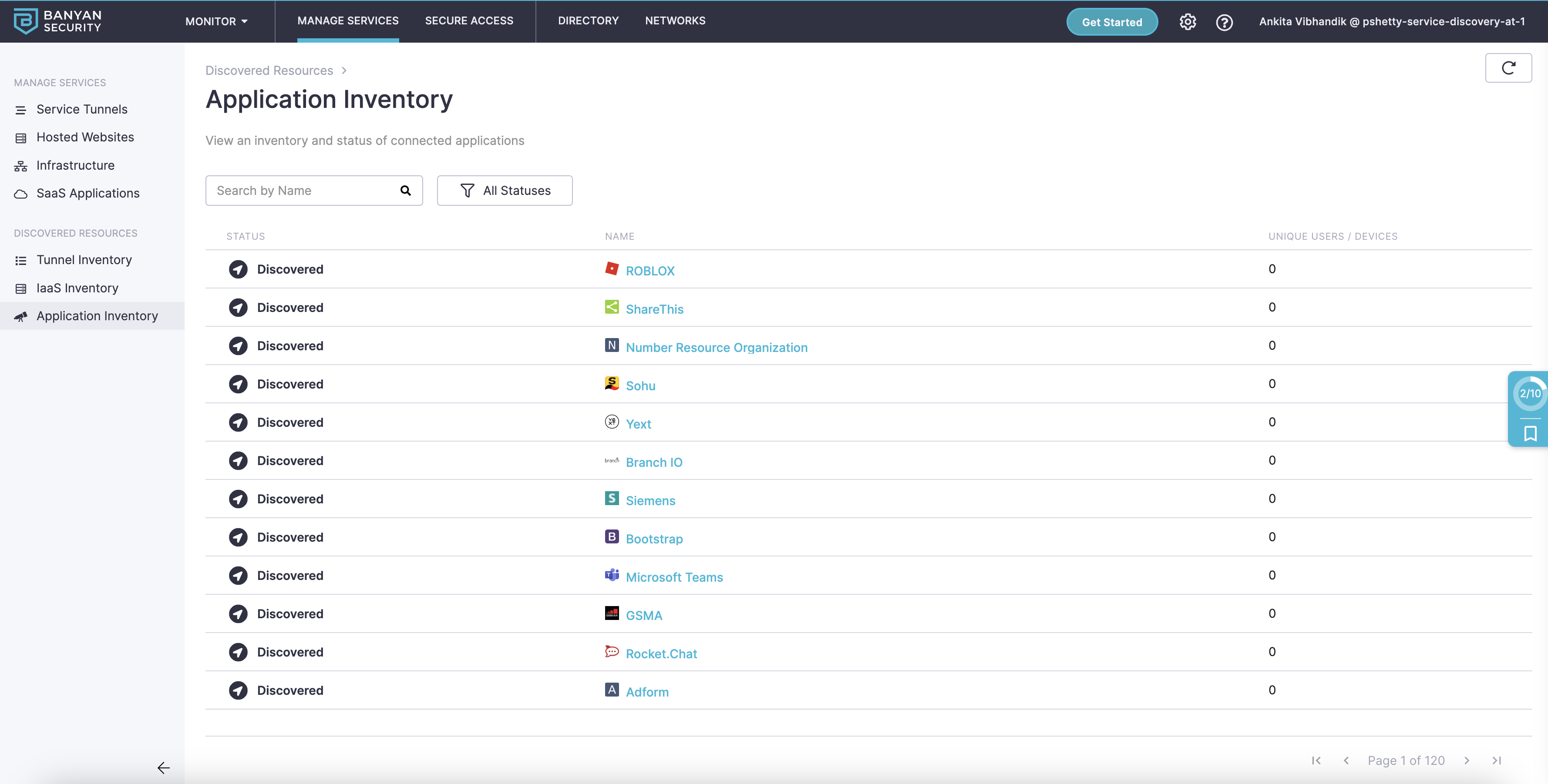Click the Number Resource Organization logo icon
This screenshot has width=1548, height=784.
(612, 345)
